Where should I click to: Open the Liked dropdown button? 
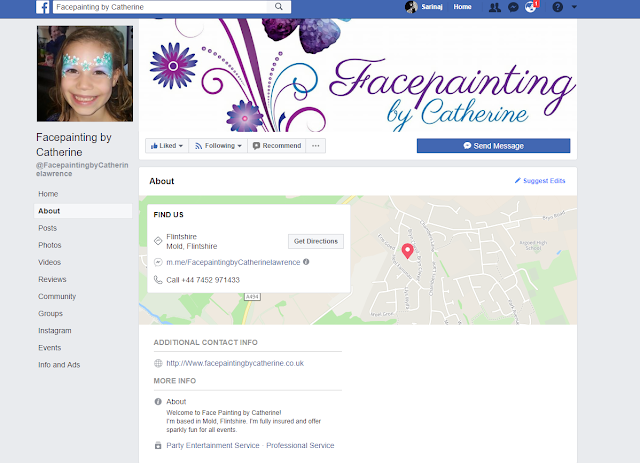click(x=167, y=146)
